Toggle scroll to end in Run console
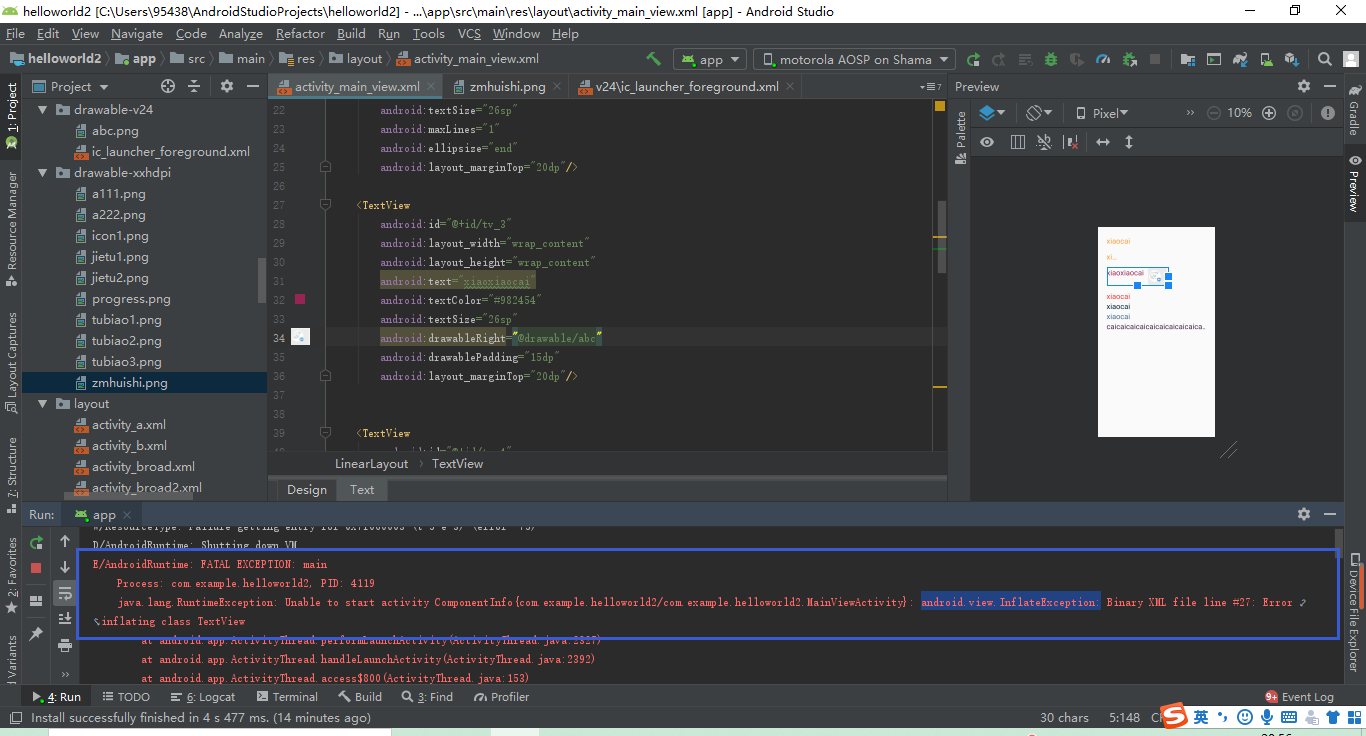This screenshot has width=1366, height=736. 65,619
